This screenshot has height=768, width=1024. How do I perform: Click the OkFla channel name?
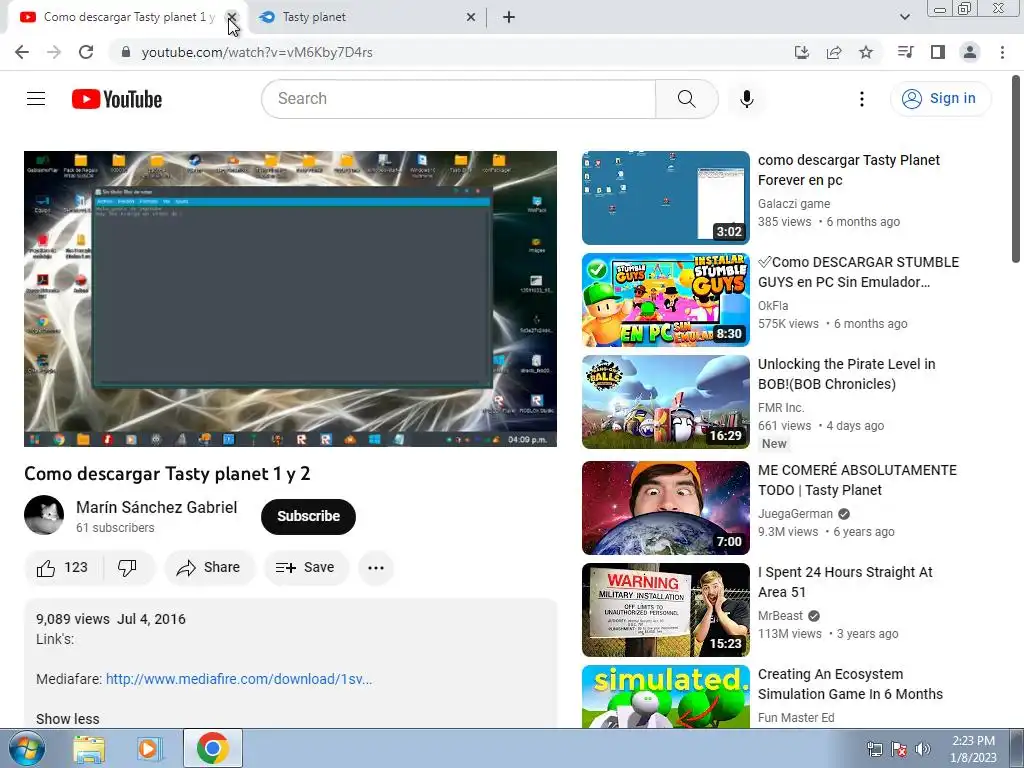(x=773, y=306)
